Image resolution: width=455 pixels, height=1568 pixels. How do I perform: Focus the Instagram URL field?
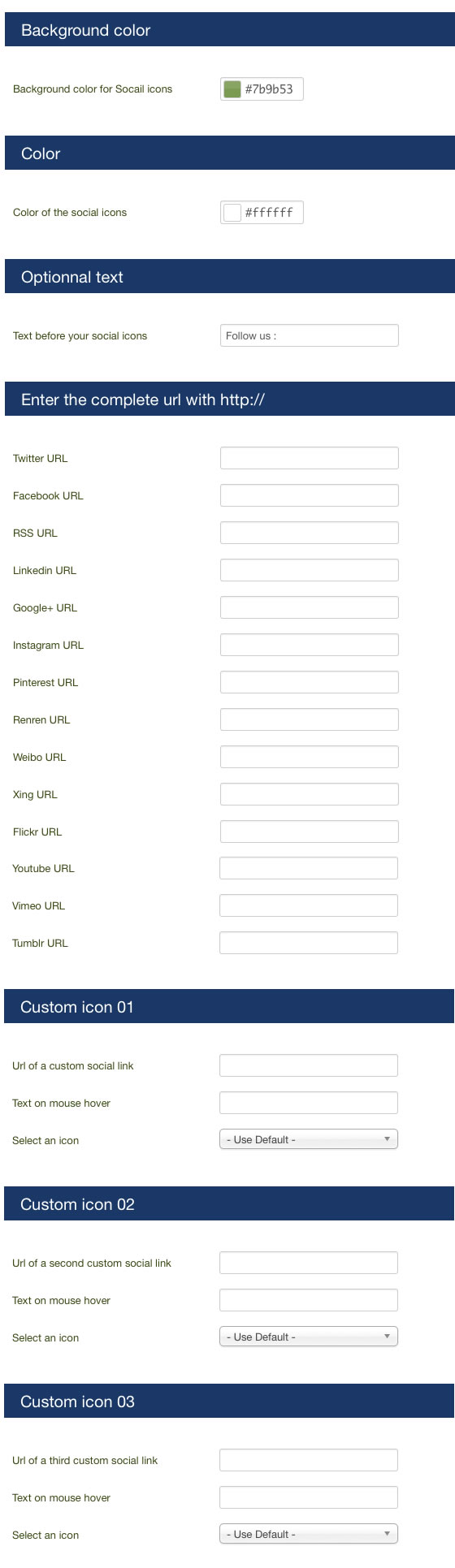coord(310,645)
